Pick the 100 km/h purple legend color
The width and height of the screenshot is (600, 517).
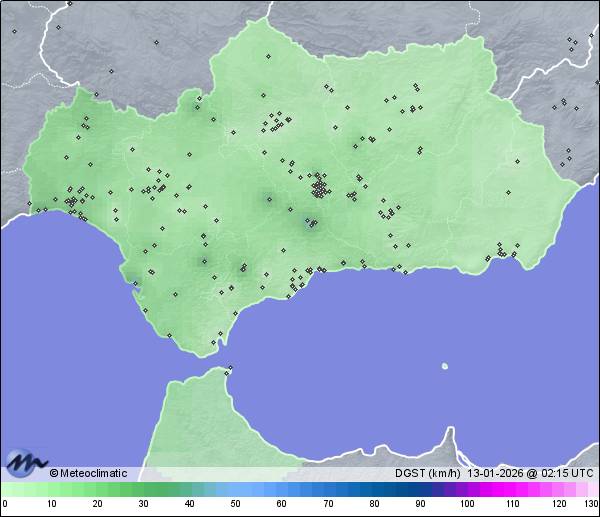466,489
